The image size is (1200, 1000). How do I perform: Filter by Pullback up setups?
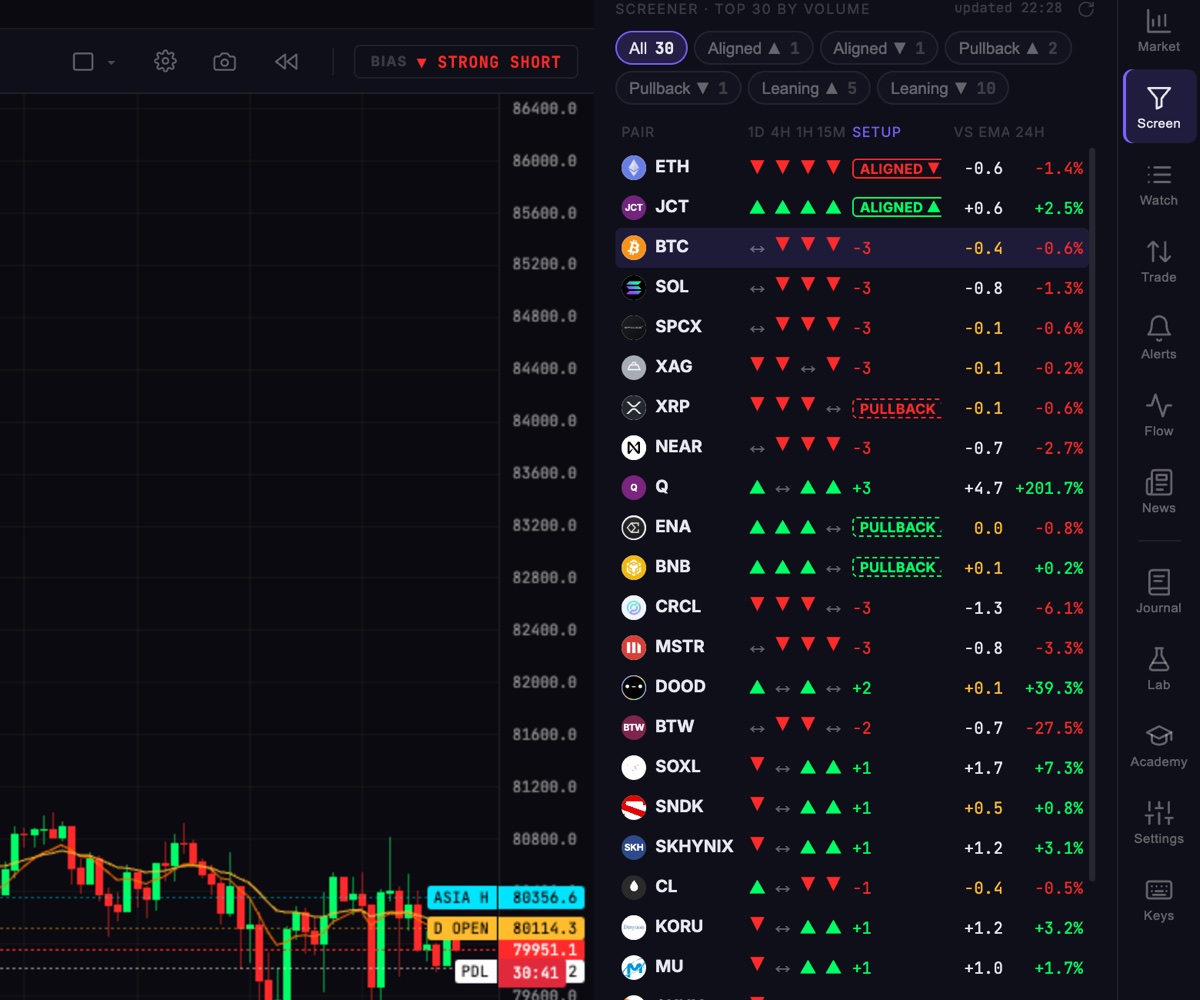coord(1008,48)
